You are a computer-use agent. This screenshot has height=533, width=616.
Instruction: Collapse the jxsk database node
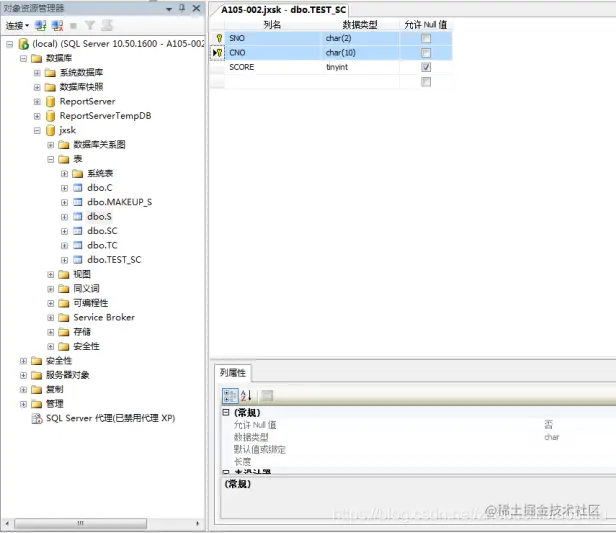pos(37,130)
